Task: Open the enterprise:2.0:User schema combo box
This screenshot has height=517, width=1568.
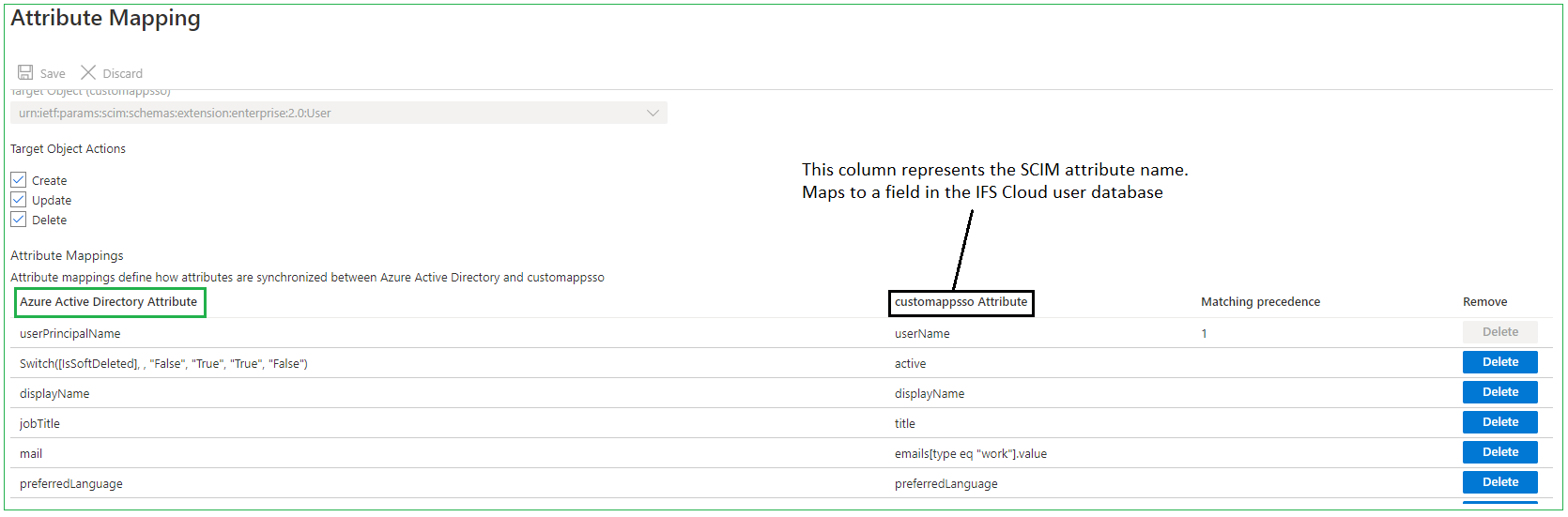Action: (338, 113)
